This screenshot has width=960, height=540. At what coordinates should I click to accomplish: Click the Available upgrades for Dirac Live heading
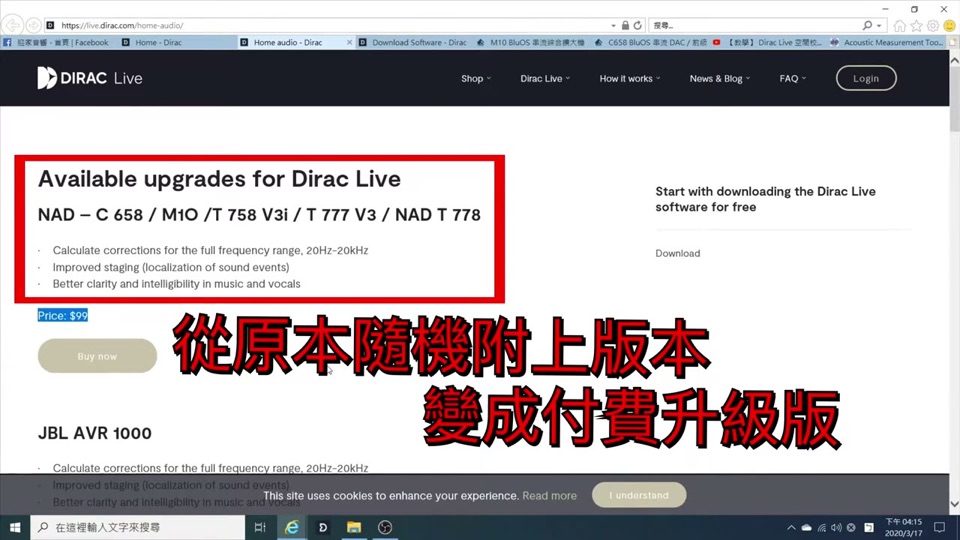click(219, 179)
